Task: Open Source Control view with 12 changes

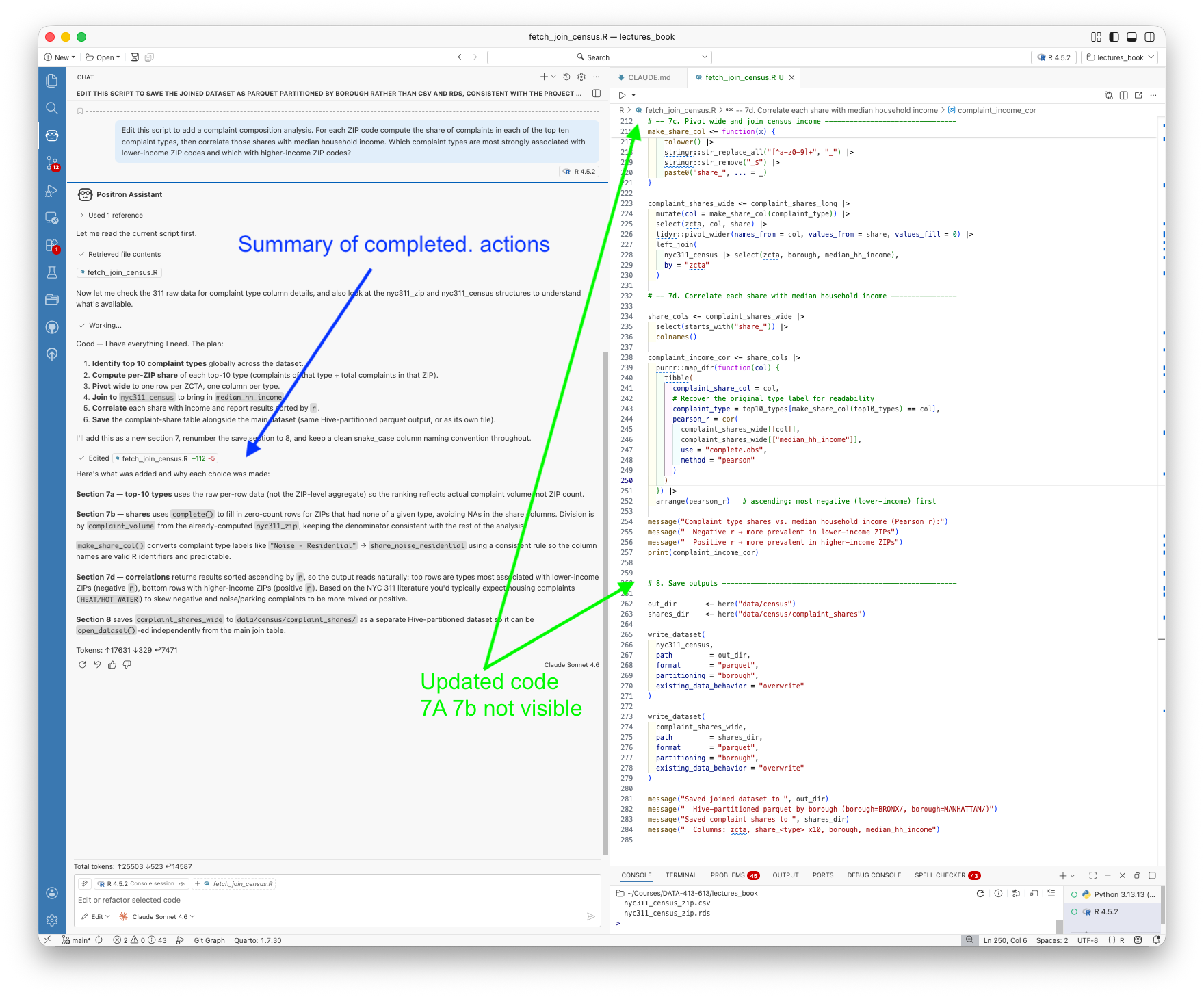Action: (52, 163)
